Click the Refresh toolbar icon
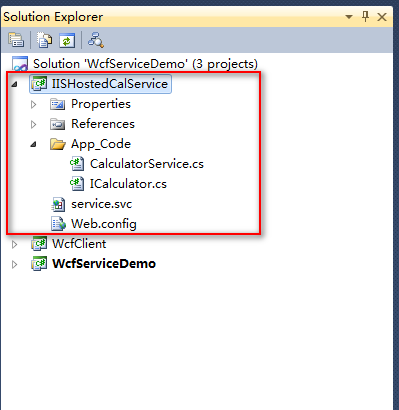 point(67,40)
